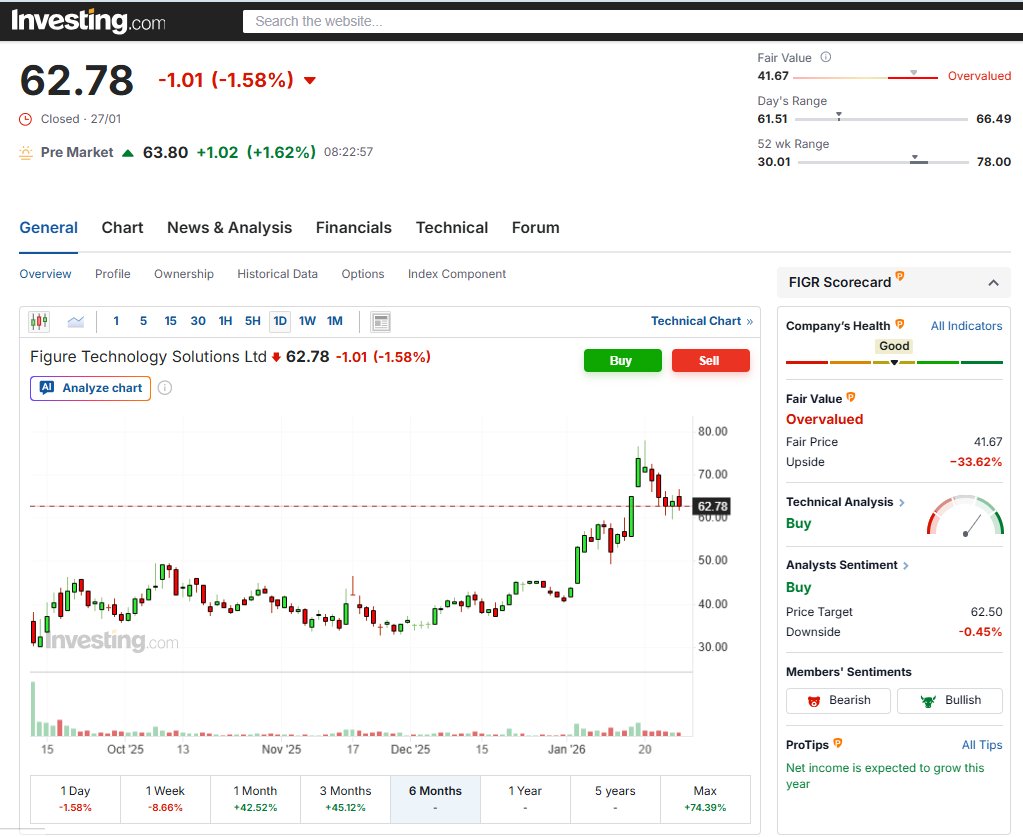Select the Index Component sub-tab
1023x837 pixels.
(x=457, y=274)
